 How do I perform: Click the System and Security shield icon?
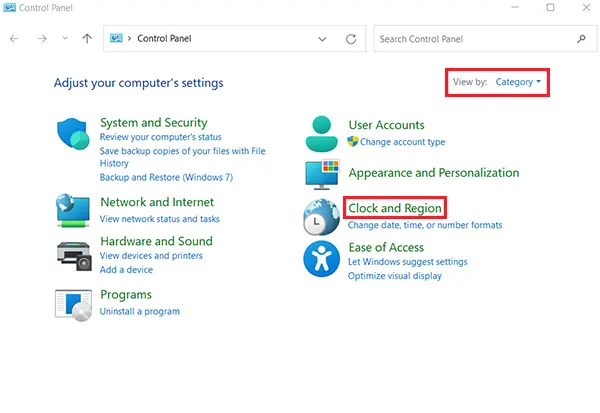[x=75, y=134]
